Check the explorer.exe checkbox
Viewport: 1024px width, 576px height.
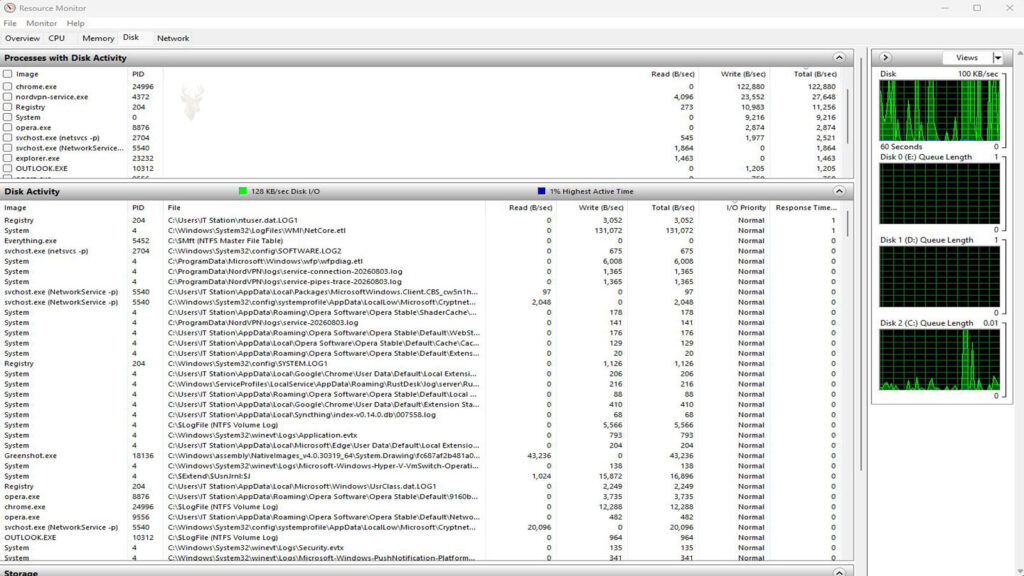click(x=8, y=158)
